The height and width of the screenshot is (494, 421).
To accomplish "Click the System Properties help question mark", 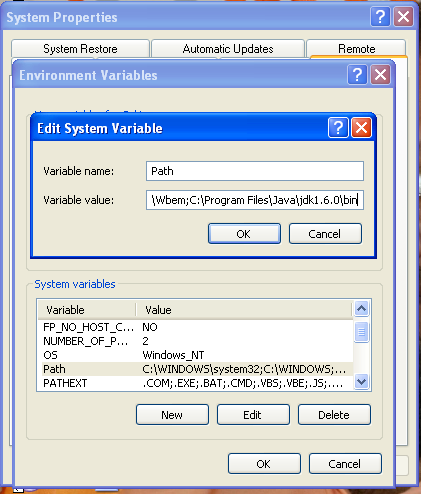I will tap(380, 16).
